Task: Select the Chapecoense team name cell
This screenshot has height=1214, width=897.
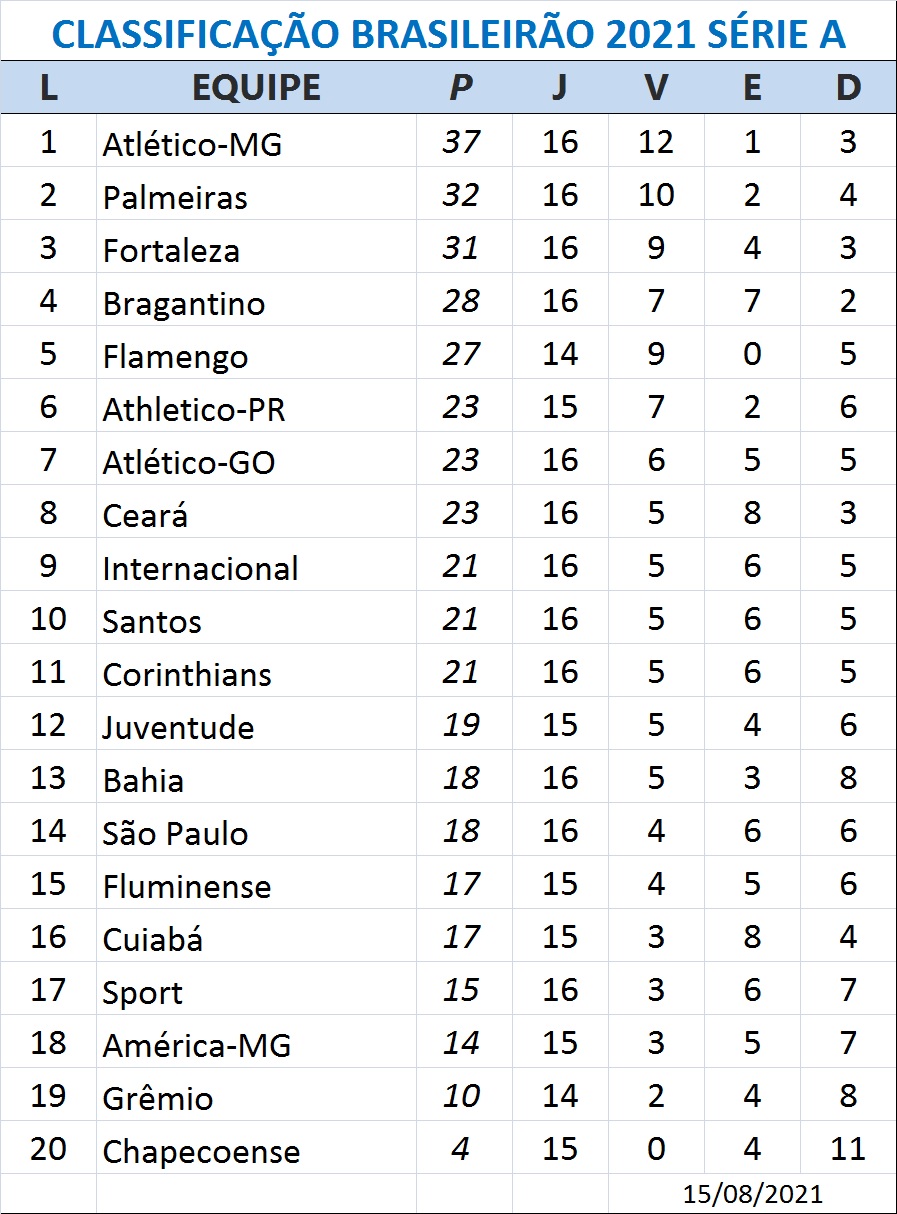Action: point(201,1152)
